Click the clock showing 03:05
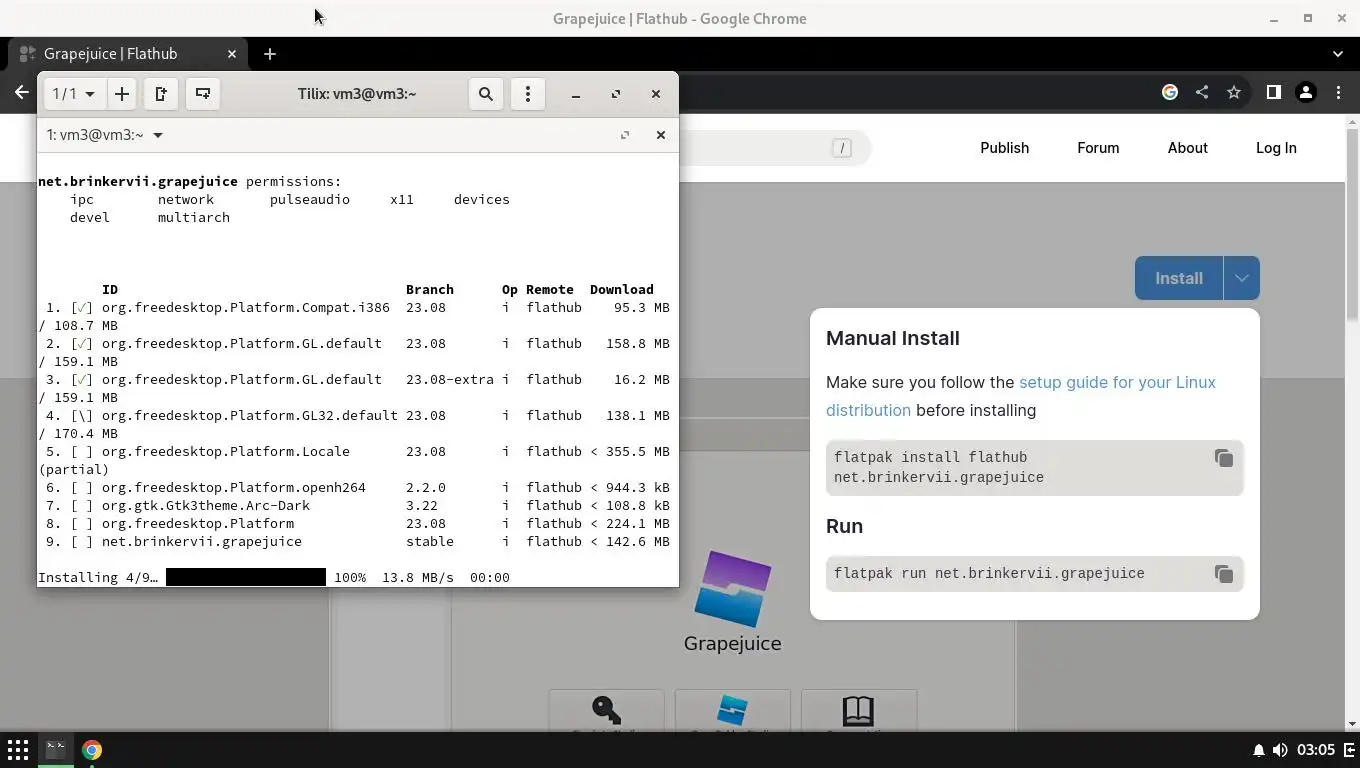The width and height of the screenshot is (1360, 768). pos(1316,750)
